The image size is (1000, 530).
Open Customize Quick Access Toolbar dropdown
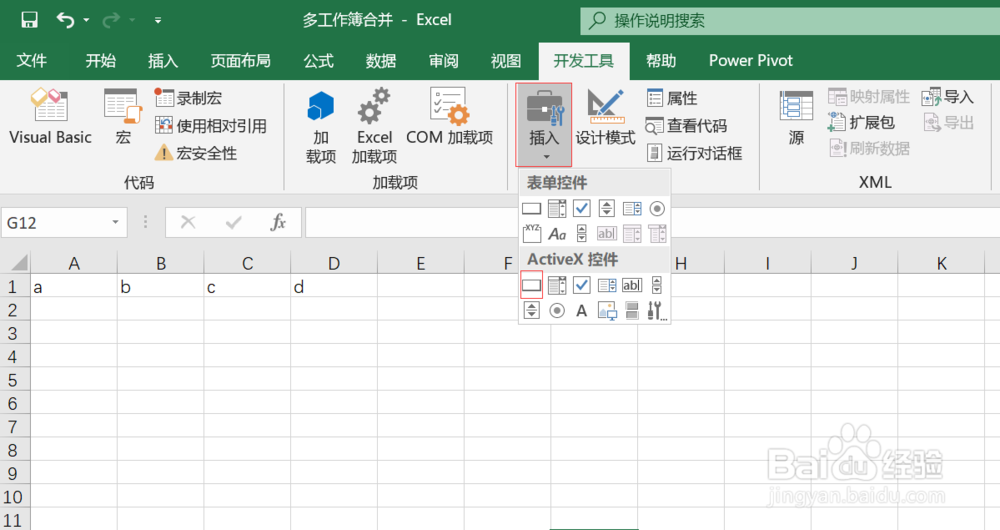(158, 20)
